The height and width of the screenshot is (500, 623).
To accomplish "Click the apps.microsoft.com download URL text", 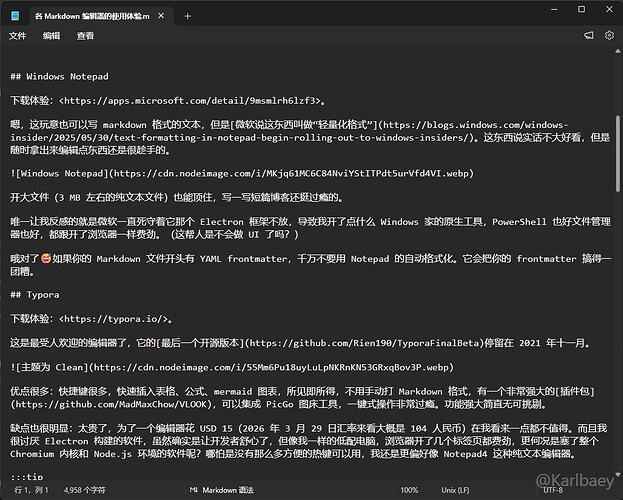I will tap(190, 101).
